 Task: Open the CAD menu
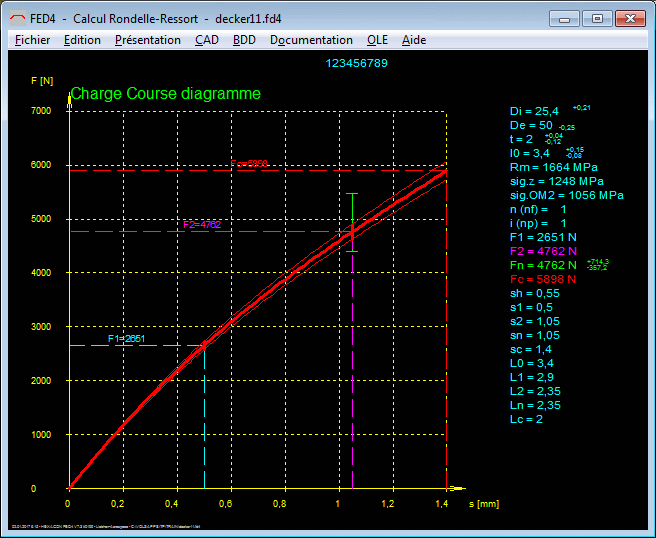click(x=207, y=40)
